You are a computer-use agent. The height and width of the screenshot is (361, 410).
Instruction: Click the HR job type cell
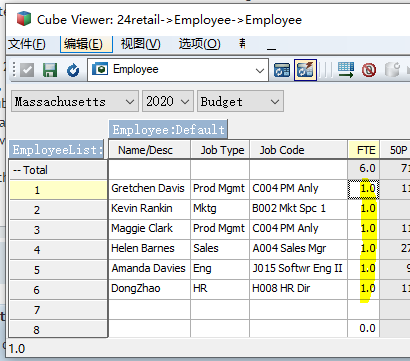(220, 289)
